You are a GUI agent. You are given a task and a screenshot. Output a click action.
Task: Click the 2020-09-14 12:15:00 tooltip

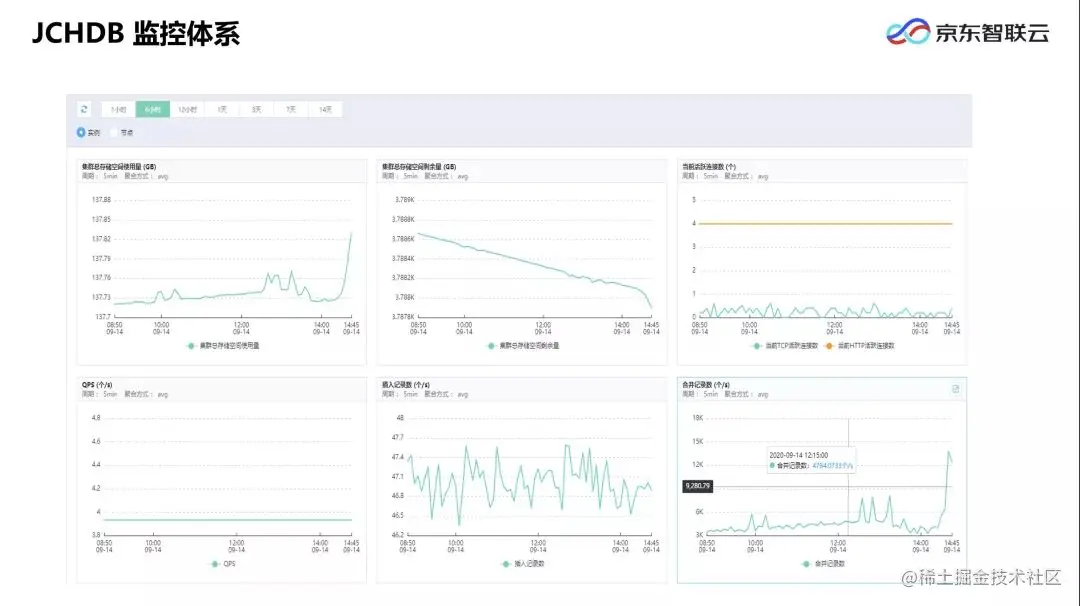811,460
